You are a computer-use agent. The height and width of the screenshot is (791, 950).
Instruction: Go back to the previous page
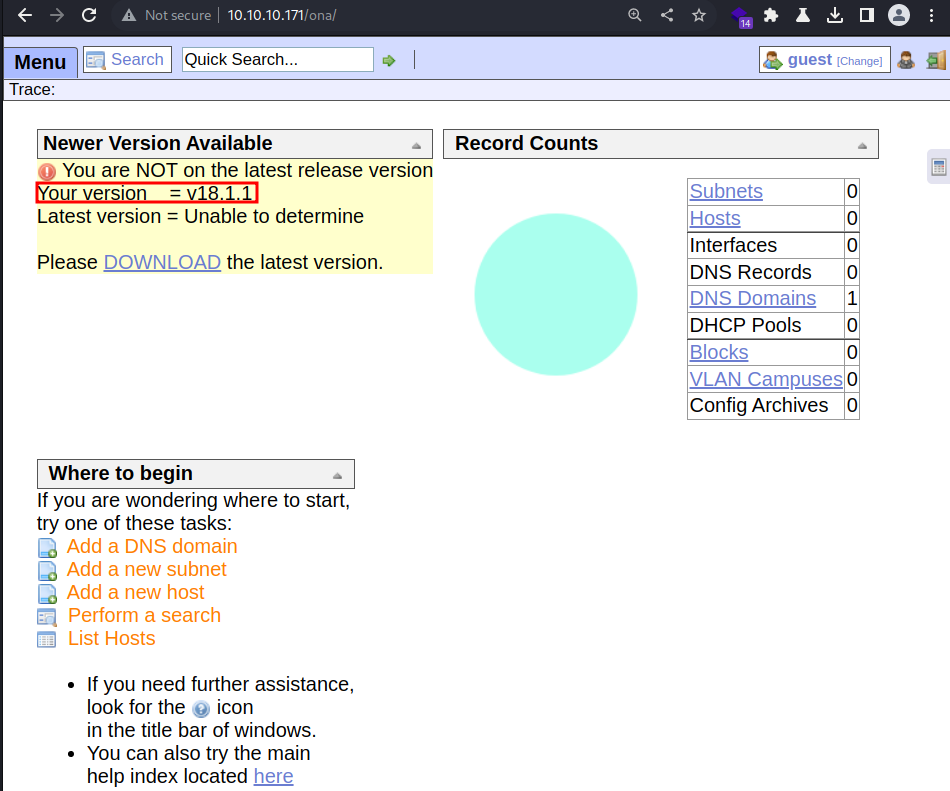click(x=25, y=15)
